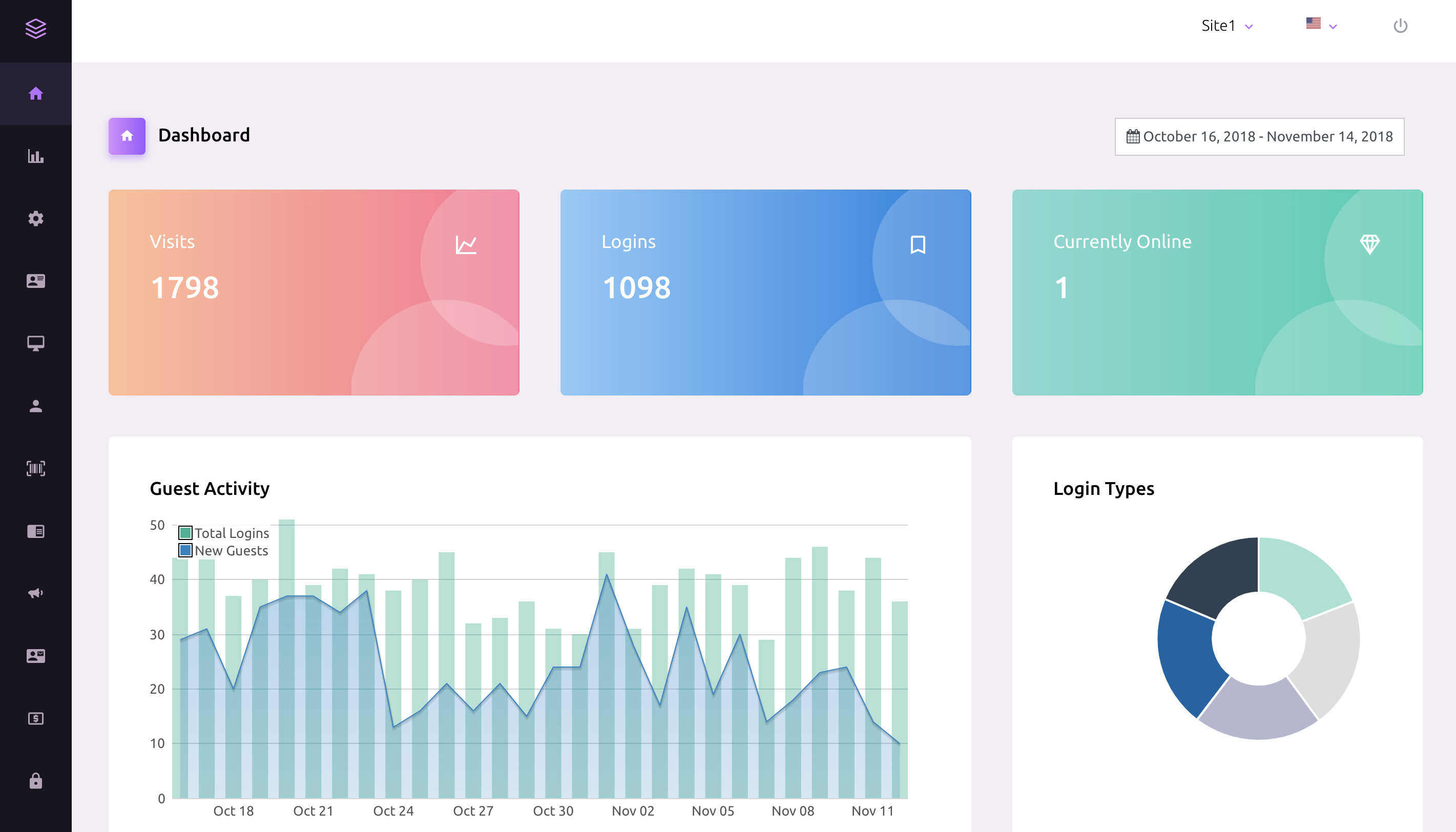The height and width of the screenshot is (832, 1456).
Task: Open the bar chart statistics sidebar icon
Action: [35, 156]
